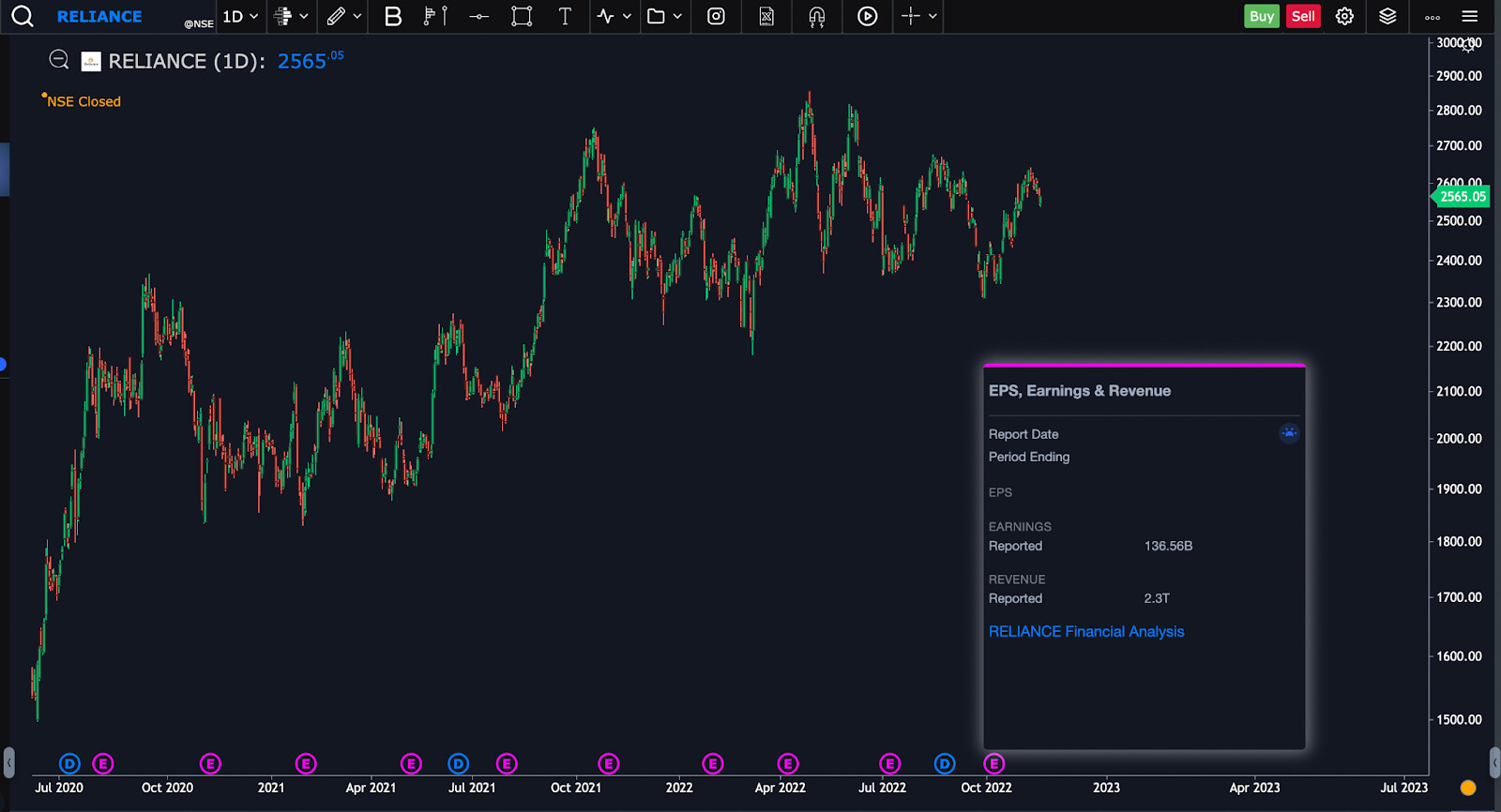Viewport: 1501px width, 812px height.
Task: Take a chart snapshot with camera icon
Action: click(x=716, y=16)
